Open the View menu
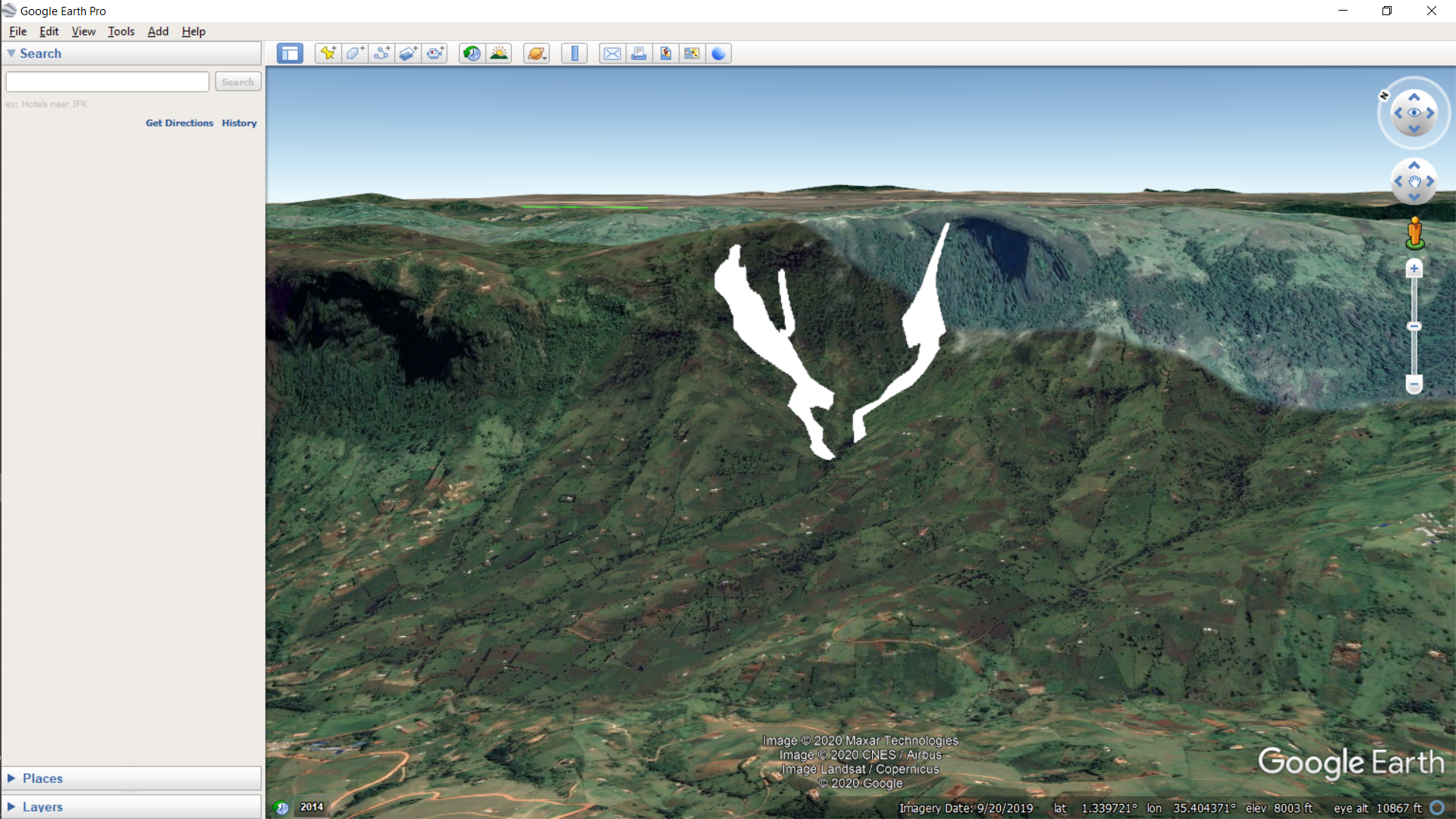This screenshot has height=819, width=1456. pyautogui.click(x=83, y=31)
